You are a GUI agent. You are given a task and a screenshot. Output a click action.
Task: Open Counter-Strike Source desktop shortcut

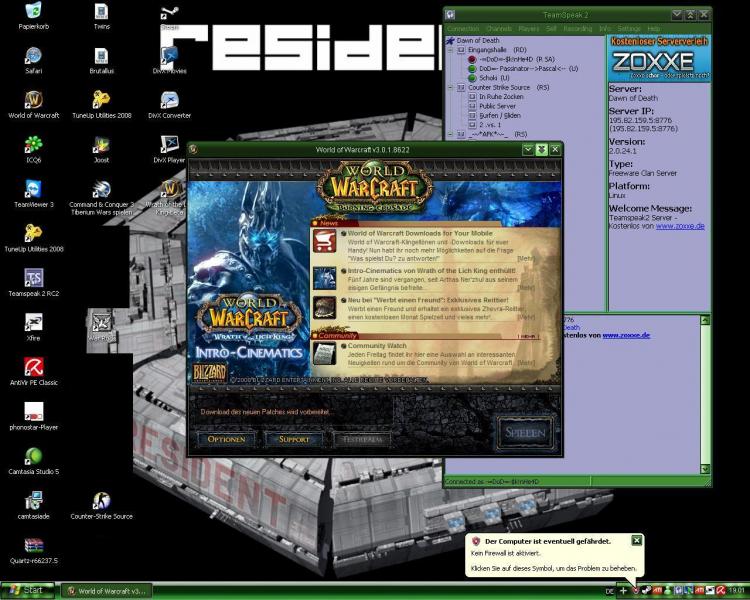tap(101, 505)
